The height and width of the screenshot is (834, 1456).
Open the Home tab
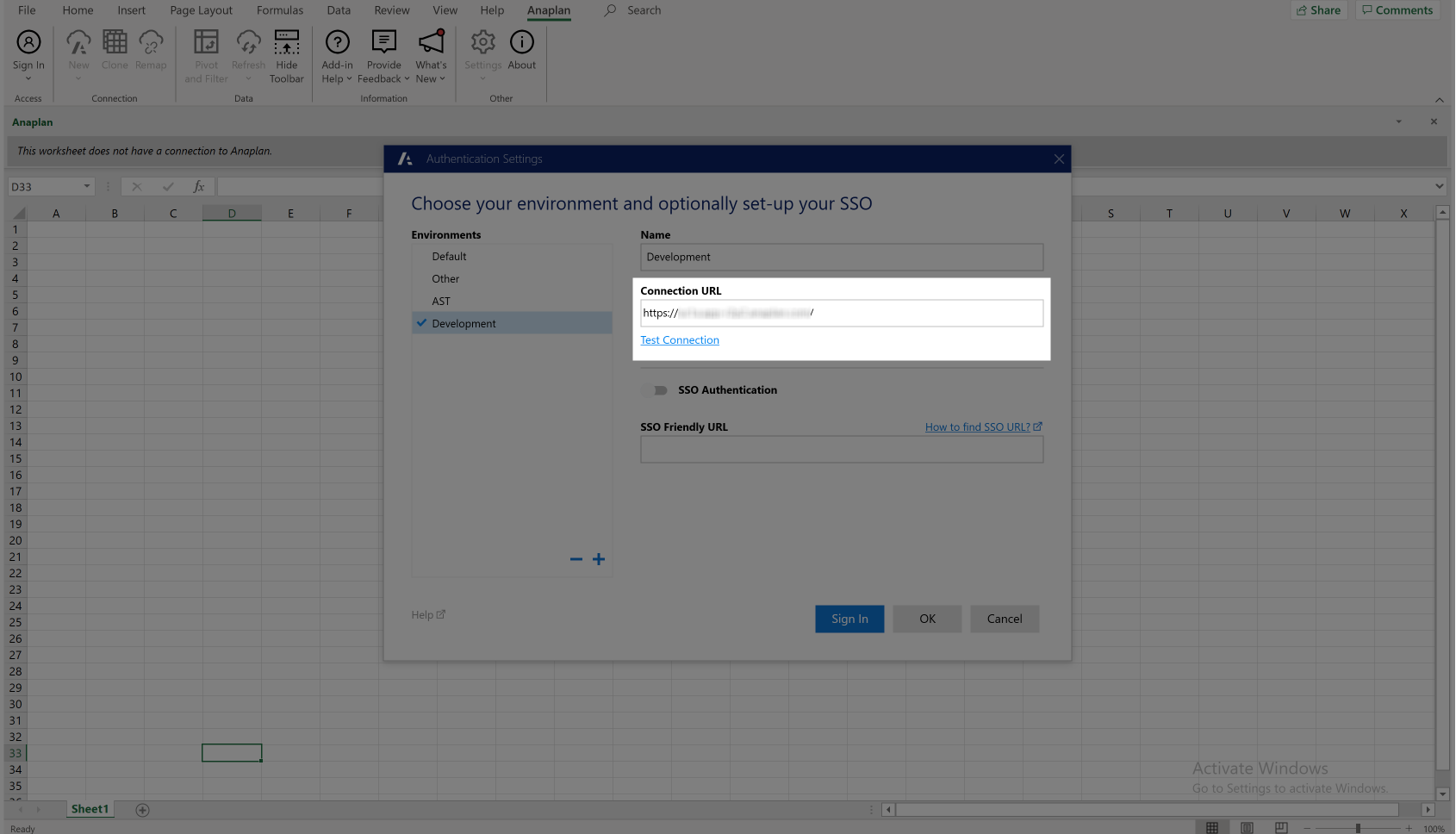click(x=78, y=10)
